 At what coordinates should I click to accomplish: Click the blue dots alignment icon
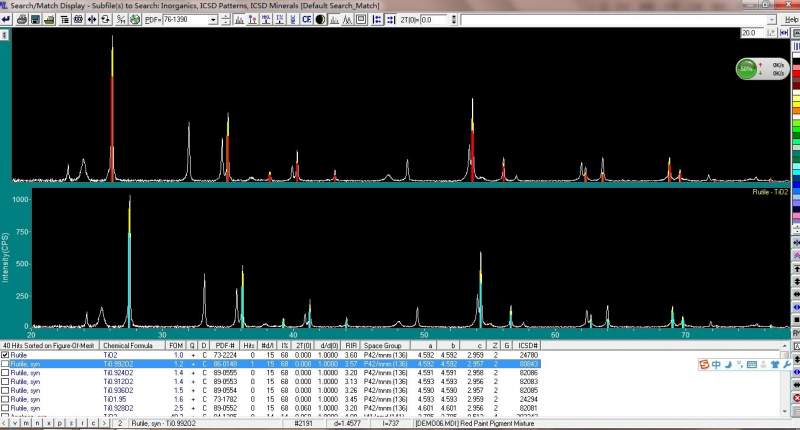coord(390,19)
